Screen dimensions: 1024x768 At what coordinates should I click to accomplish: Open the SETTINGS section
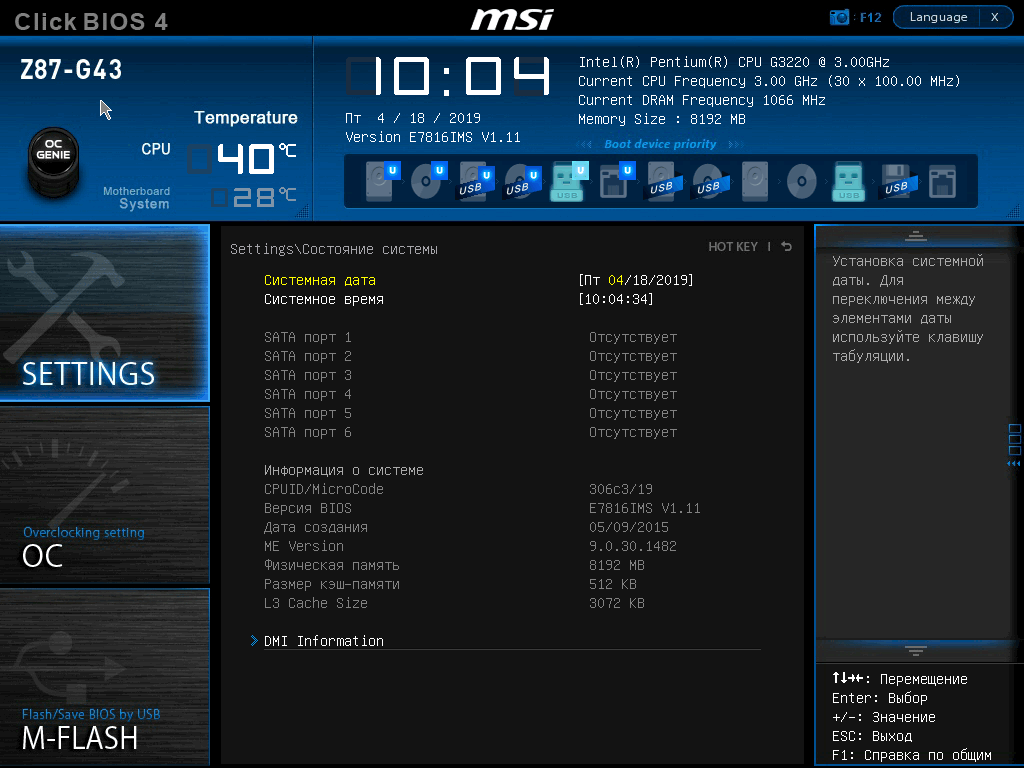coord(104,313)
